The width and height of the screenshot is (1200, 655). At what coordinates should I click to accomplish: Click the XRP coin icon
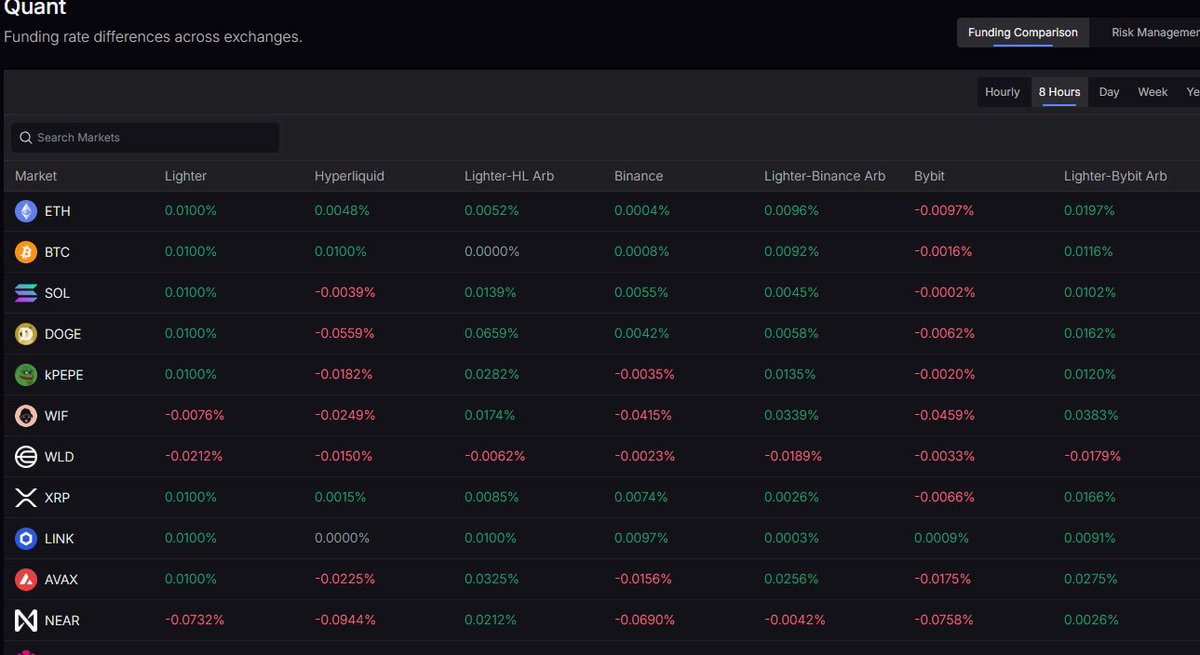[26, 498]
